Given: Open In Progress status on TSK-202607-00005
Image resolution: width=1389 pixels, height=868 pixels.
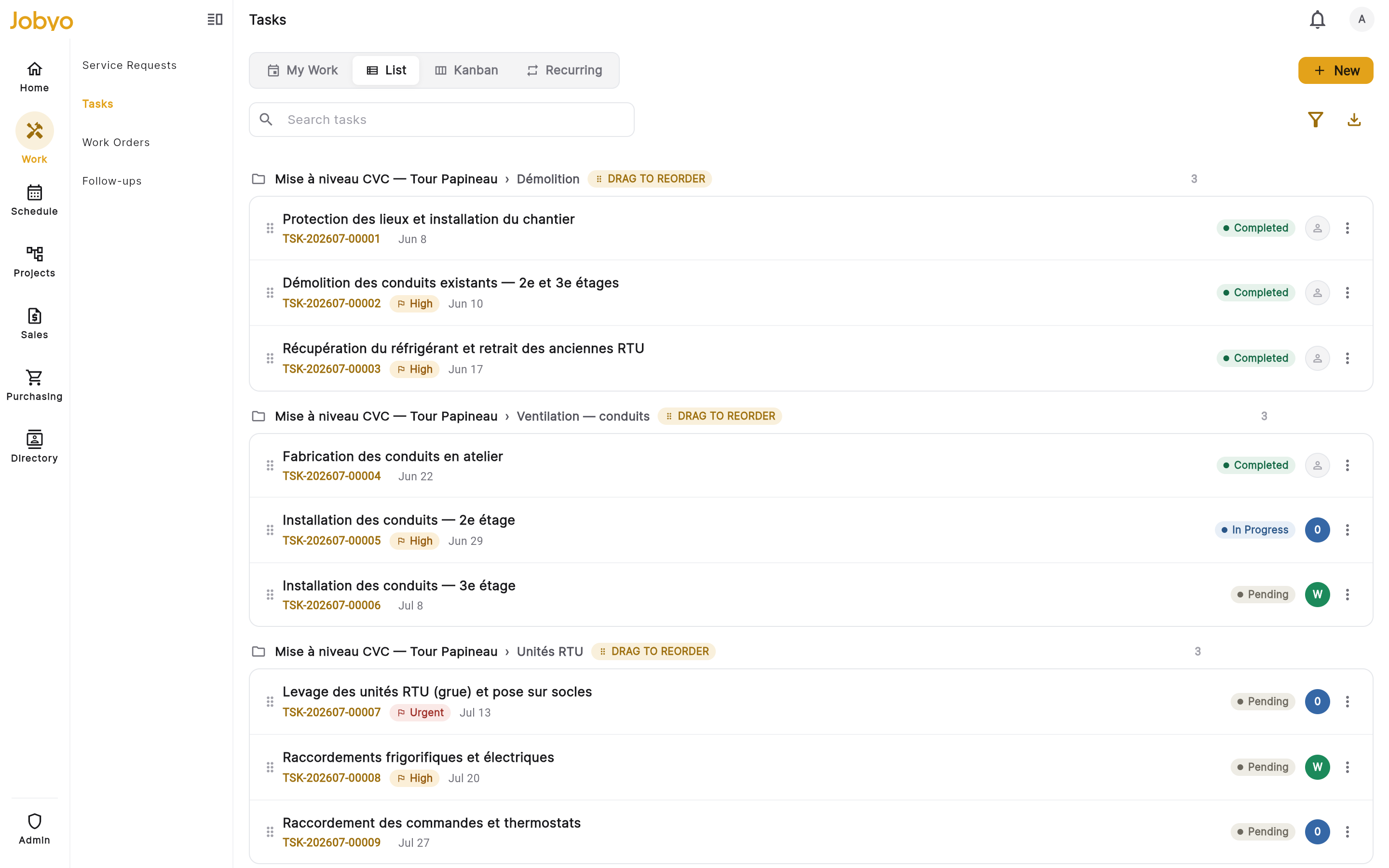Looking at the screenshot, I should 1255,530.
